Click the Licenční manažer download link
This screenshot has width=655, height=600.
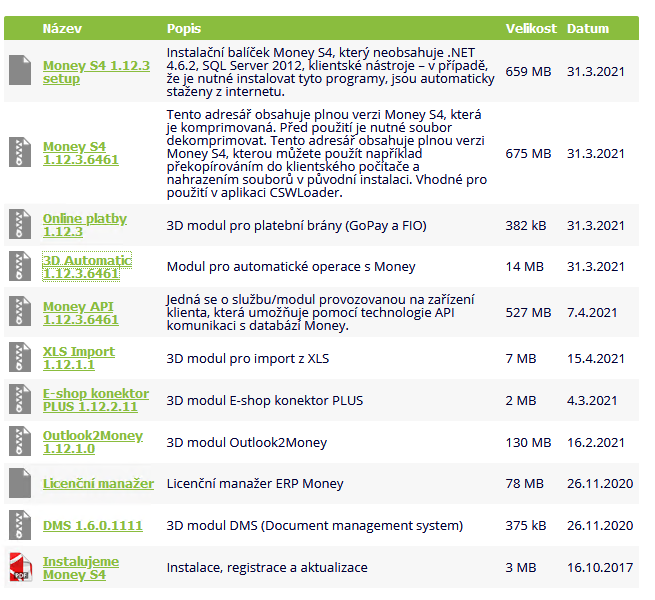coord(98,483)
